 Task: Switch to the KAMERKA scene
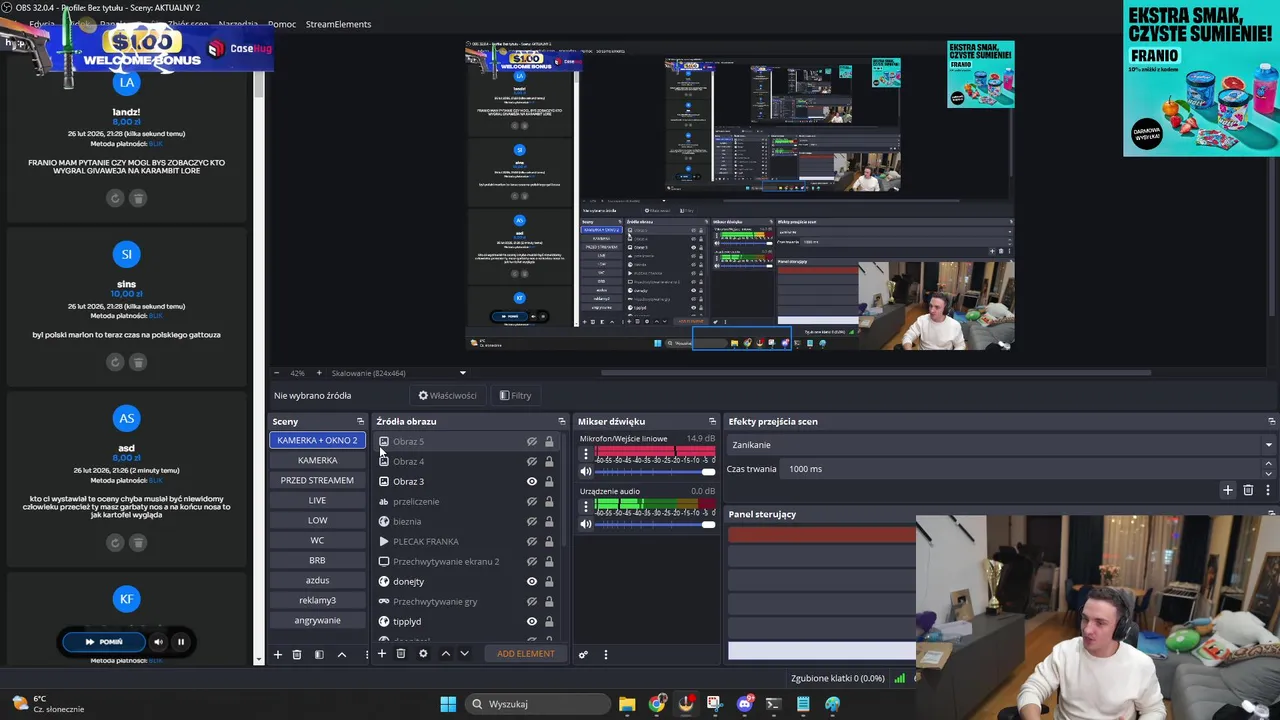point(317,460)
